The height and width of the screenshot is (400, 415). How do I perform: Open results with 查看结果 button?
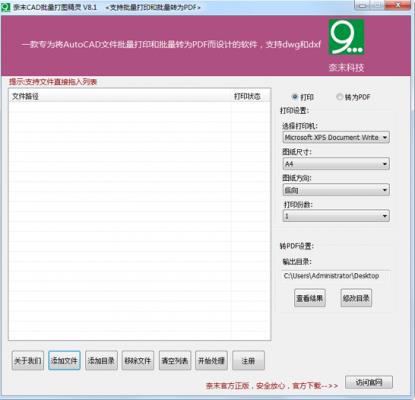point(310,298)
